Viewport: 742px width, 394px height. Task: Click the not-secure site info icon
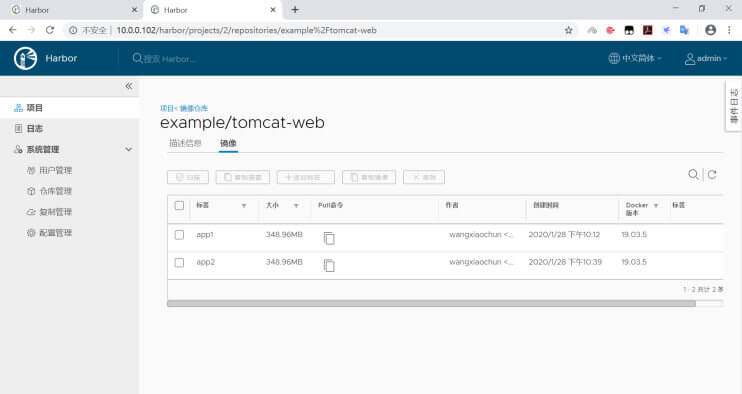pyautogui.click(x=73, y=30)
